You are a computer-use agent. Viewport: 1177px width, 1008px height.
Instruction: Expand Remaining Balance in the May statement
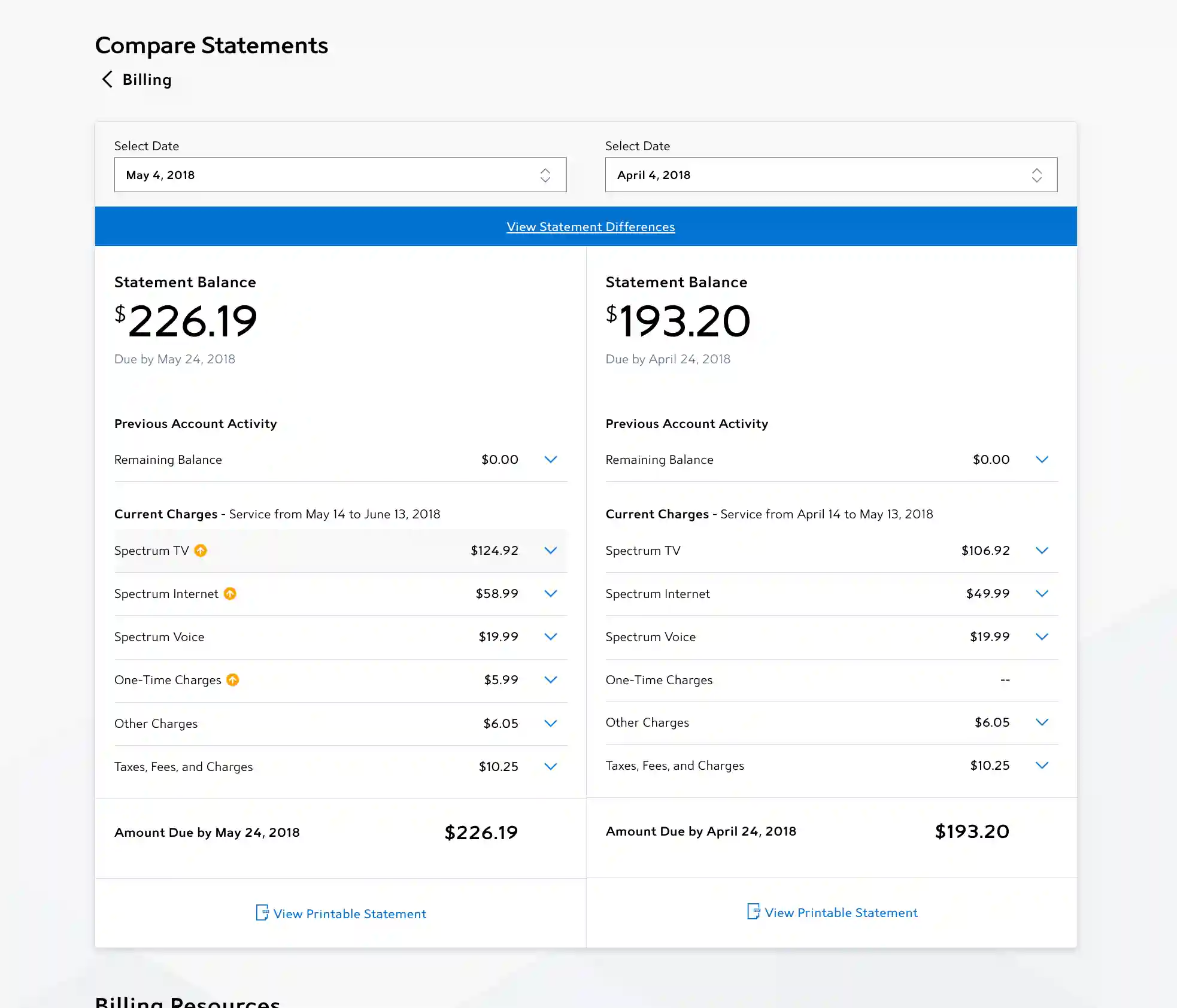click(551, 460)
